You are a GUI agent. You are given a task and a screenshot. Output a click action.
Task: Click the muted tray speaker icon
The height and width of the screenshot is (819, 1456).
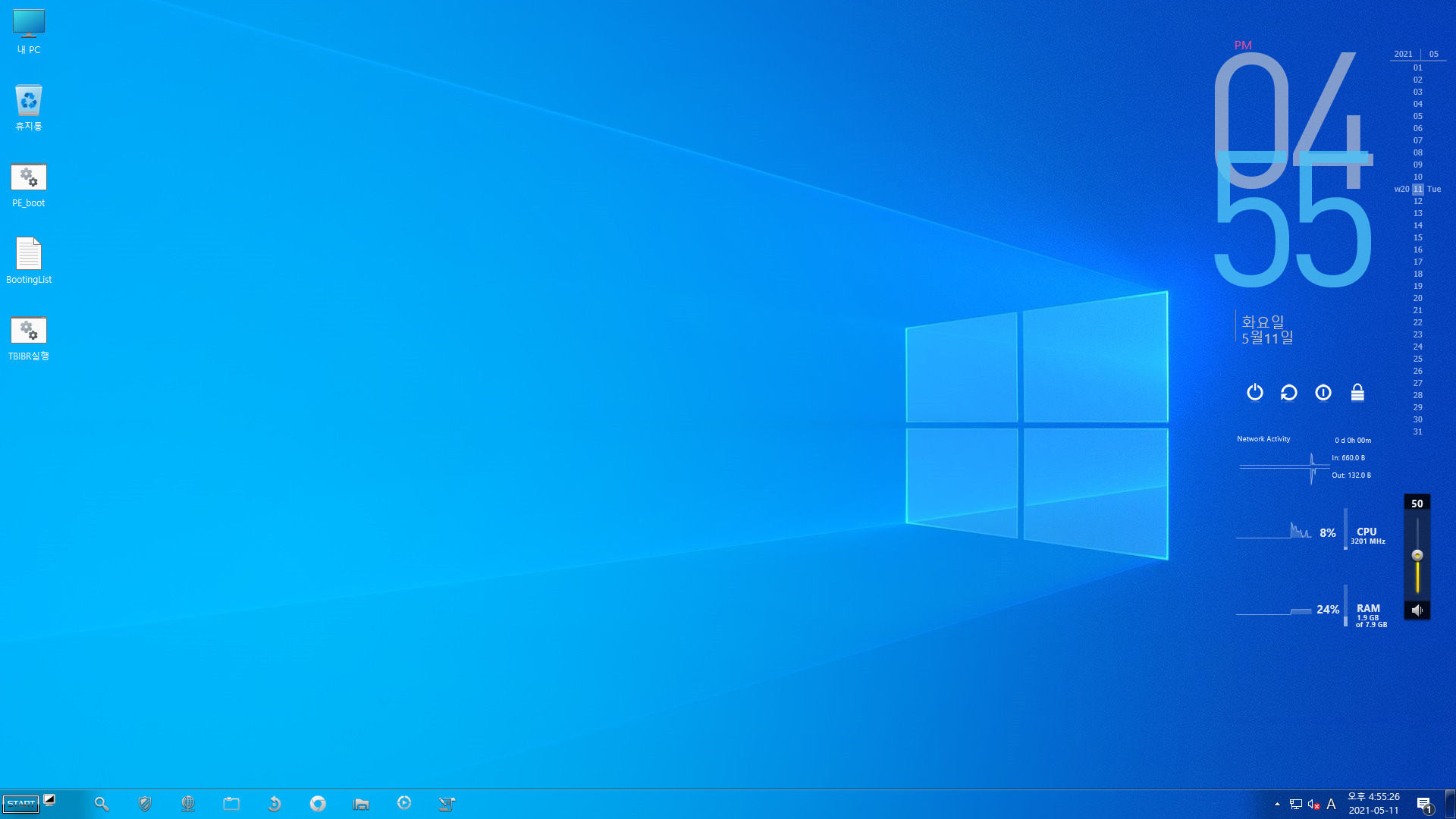[1314, 805]
